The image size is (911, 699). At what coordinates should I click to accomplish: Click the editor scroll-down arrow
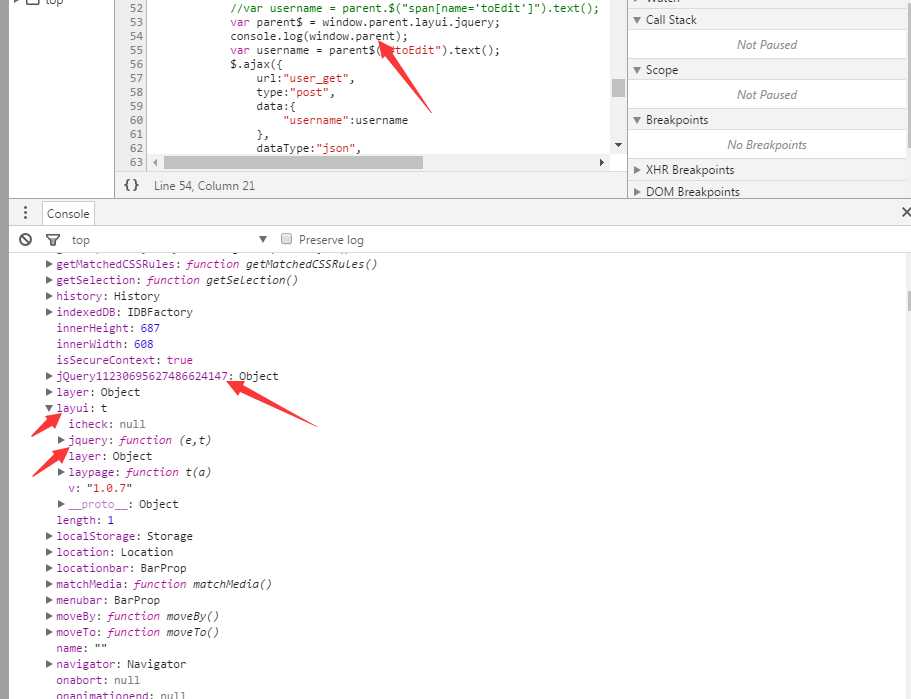pos(618,145)
